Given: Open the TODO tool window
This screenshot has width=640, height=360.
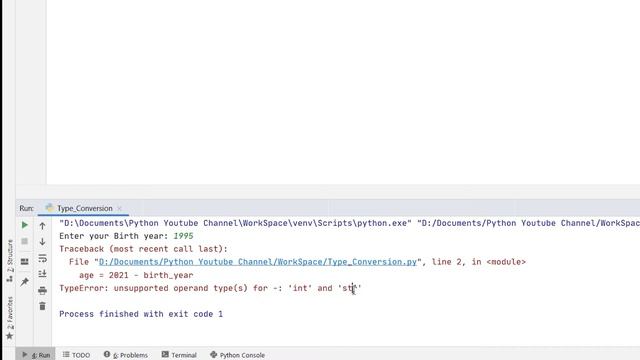Looking at the screenshot, I should click(76, 355).
